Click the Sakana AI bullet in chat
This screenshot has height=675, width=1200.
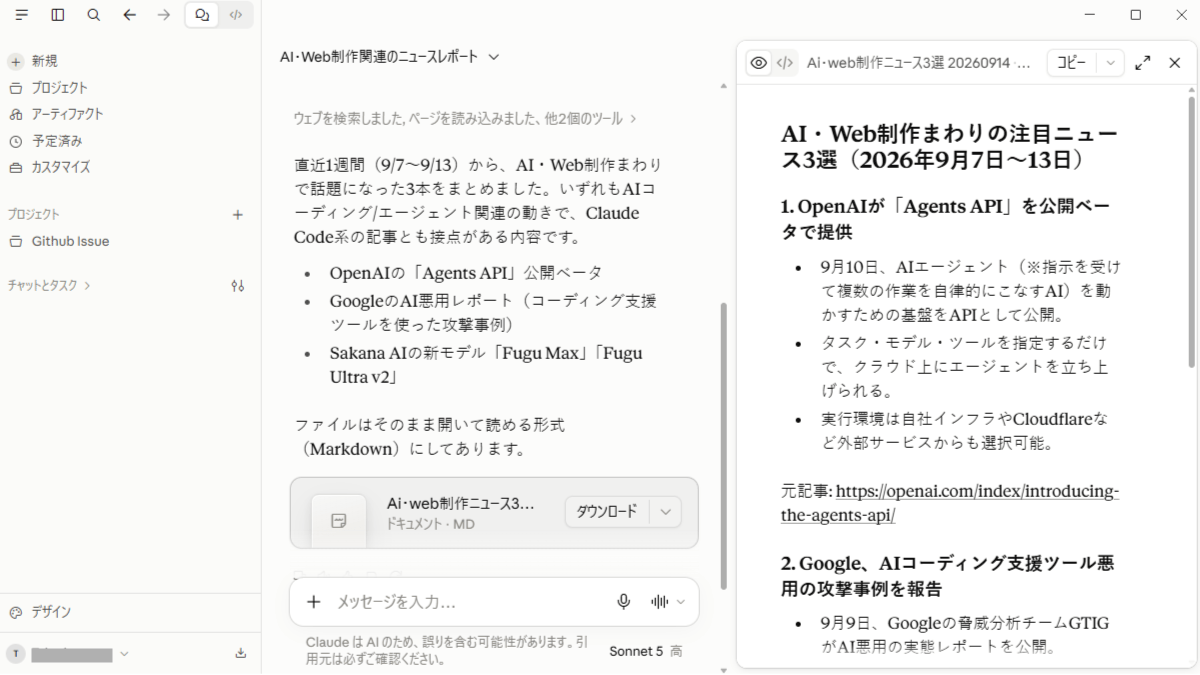coord(486,365)
